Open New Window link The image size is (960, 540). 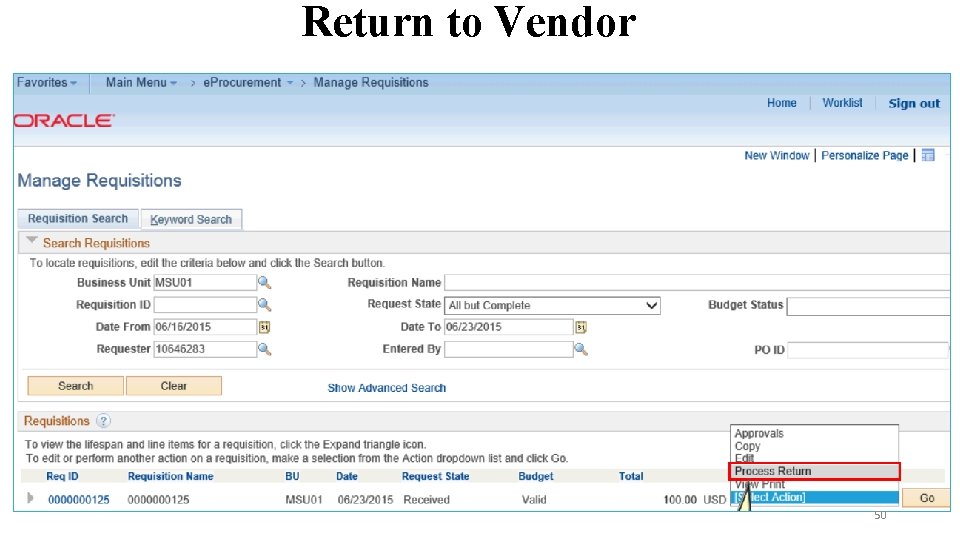click(x=777, y=156)
